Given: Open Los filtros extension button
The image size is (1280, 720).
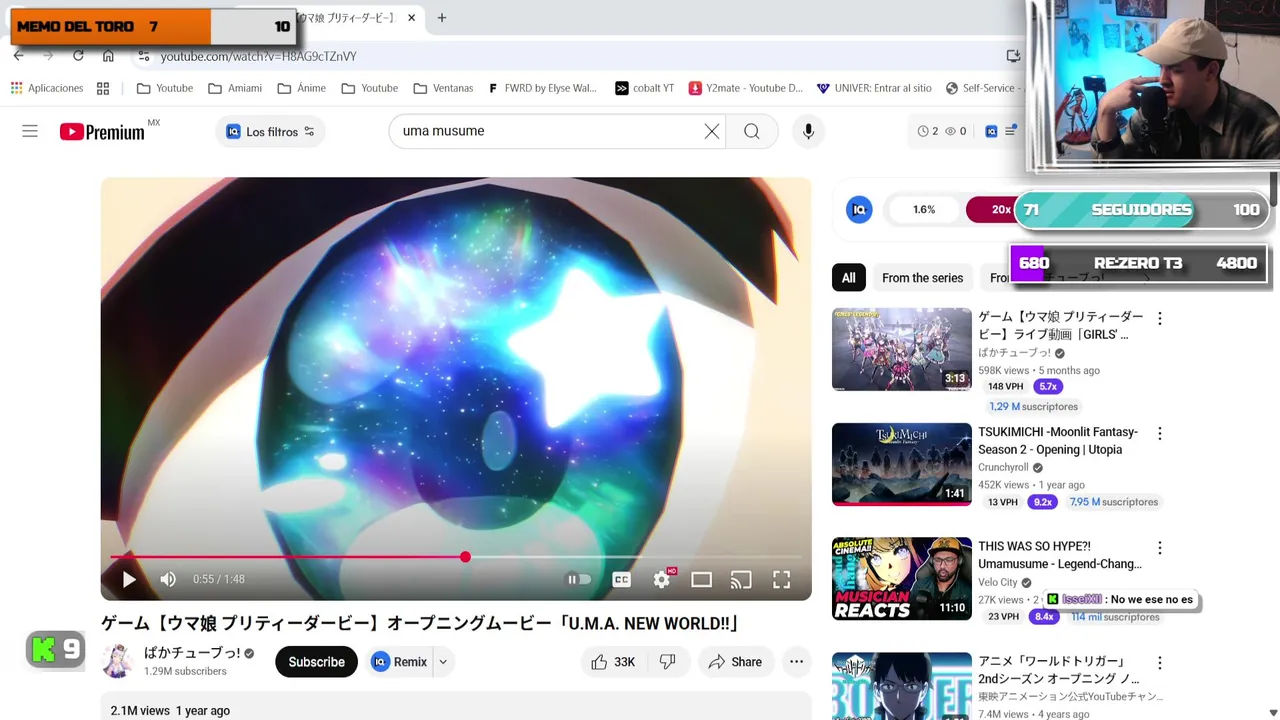Looking at the screenshot, I should (x=270, y=131).
